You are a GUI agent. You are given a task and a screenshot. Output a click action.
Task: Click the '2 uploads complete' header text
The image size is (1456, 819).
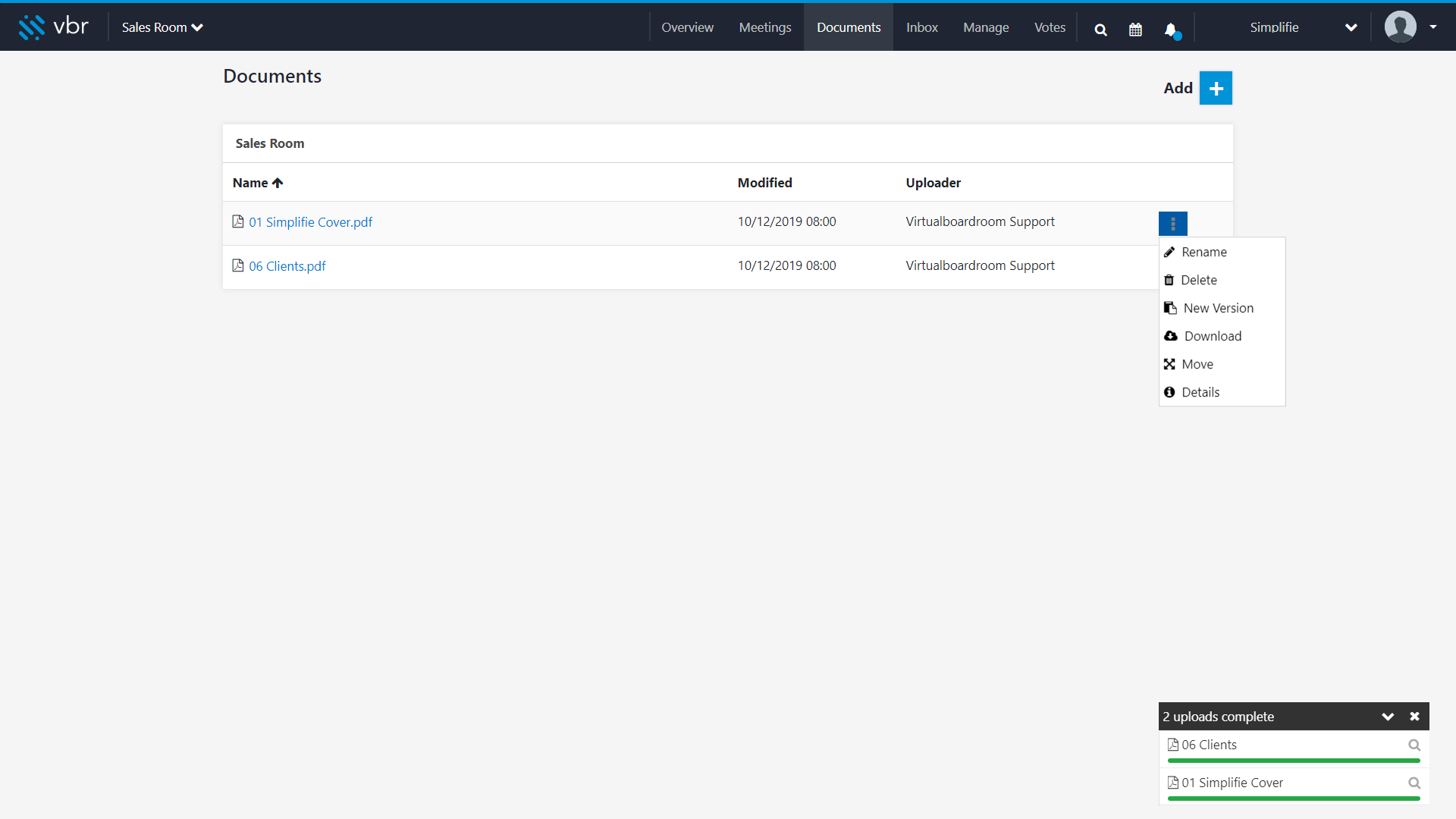pyautogui.click(x=1218, y=717)
